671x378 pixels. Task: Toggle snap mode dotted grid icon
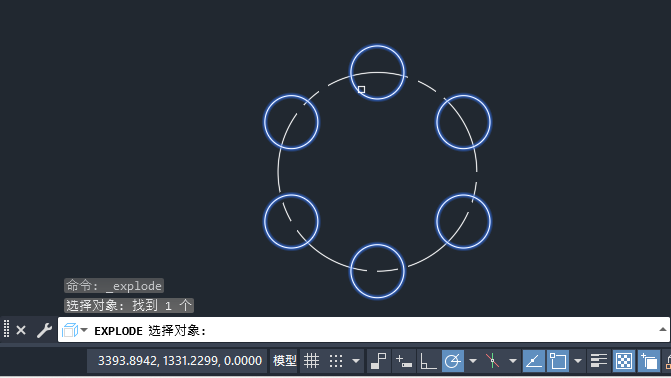click(x=336, y=361)
